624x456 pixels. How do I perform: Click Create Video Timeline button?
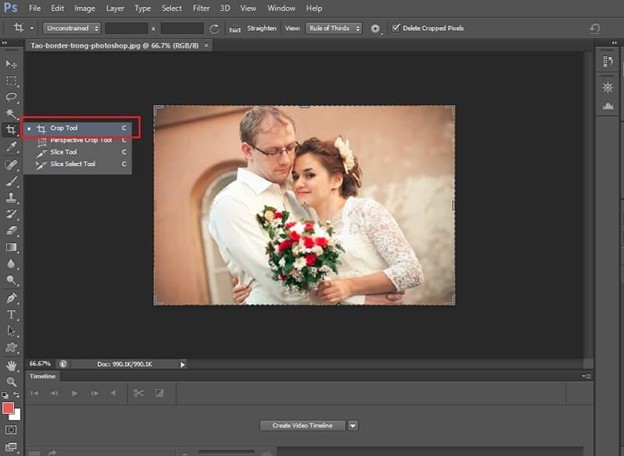tap(302, 425)
